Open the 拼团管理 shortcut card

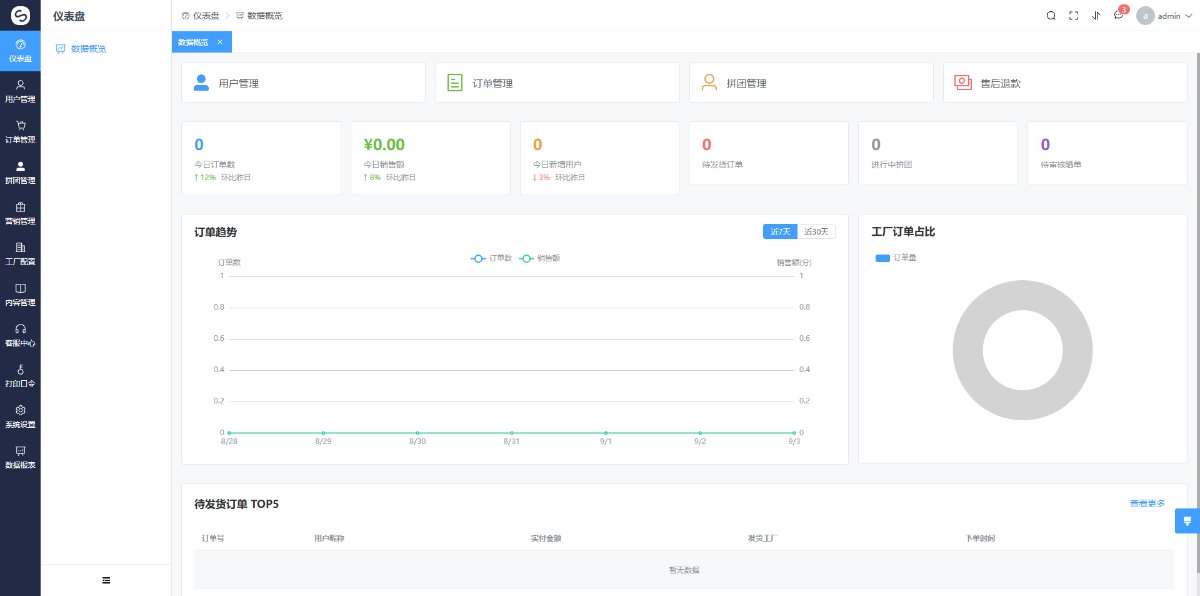pos(811,83)
